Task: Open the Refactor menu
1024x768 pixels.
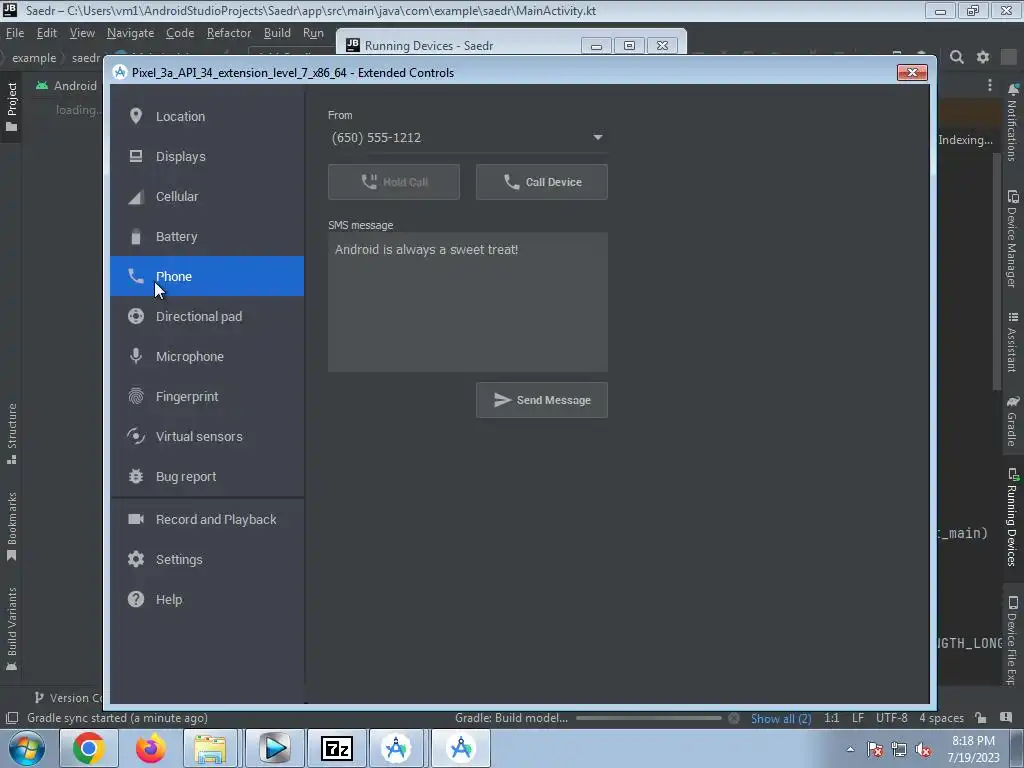Action: click(x=229, y=33)
